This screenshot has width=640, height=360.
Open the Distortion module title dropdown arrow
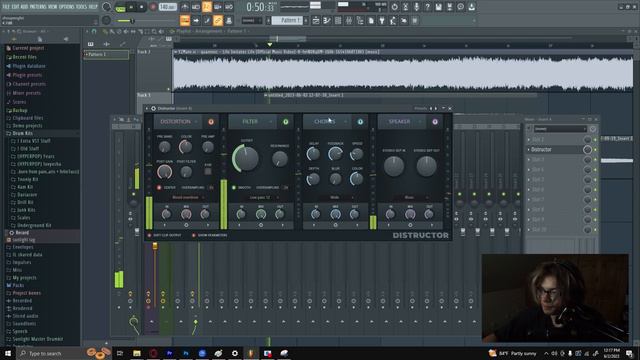(x=196, y=122)
